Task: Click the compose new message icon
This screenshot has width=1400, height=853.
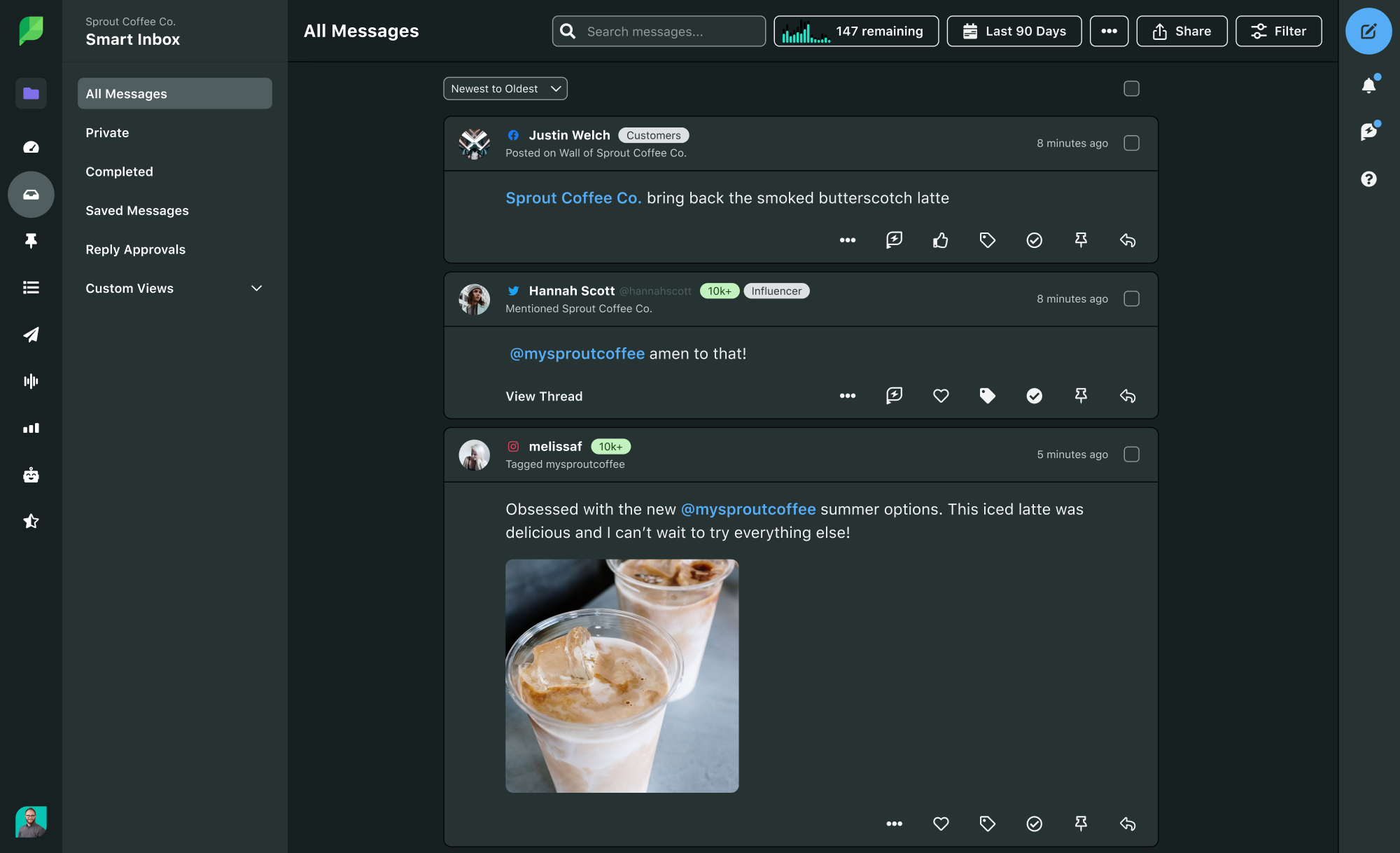Action: [1369, 30]
